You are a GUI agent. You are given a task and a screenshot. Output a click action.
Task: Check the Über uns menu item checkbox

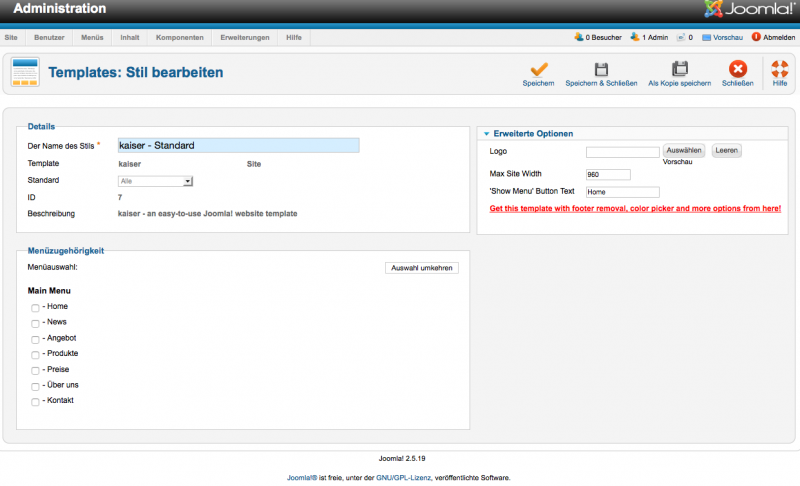pyautogui.click(x=35, y=386)
